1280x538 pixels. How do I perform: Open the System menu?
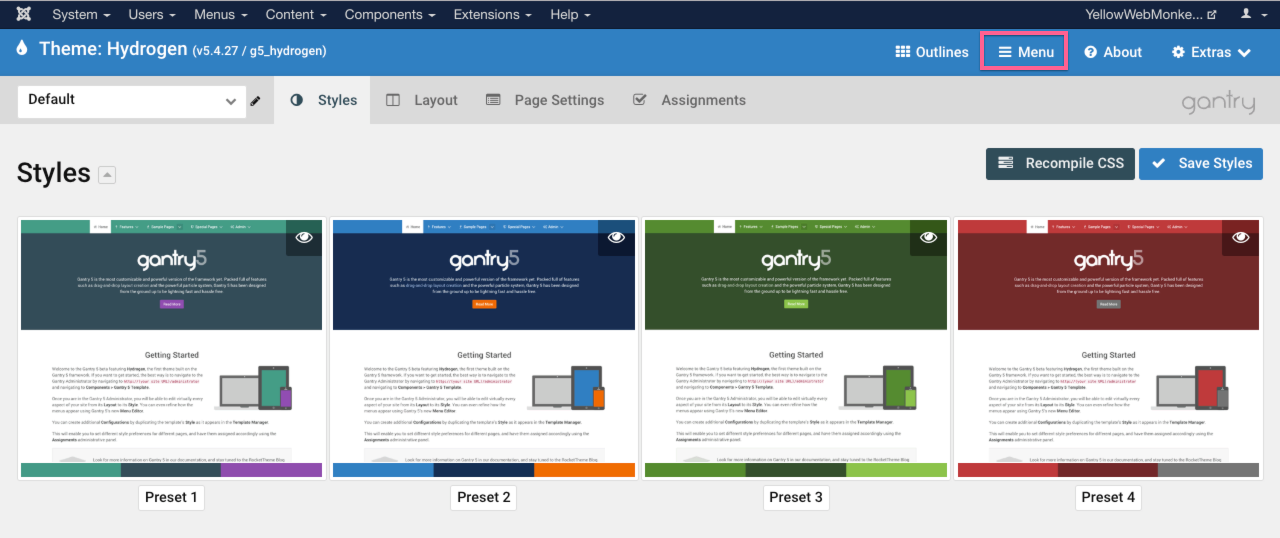click(x=81, y=14)
